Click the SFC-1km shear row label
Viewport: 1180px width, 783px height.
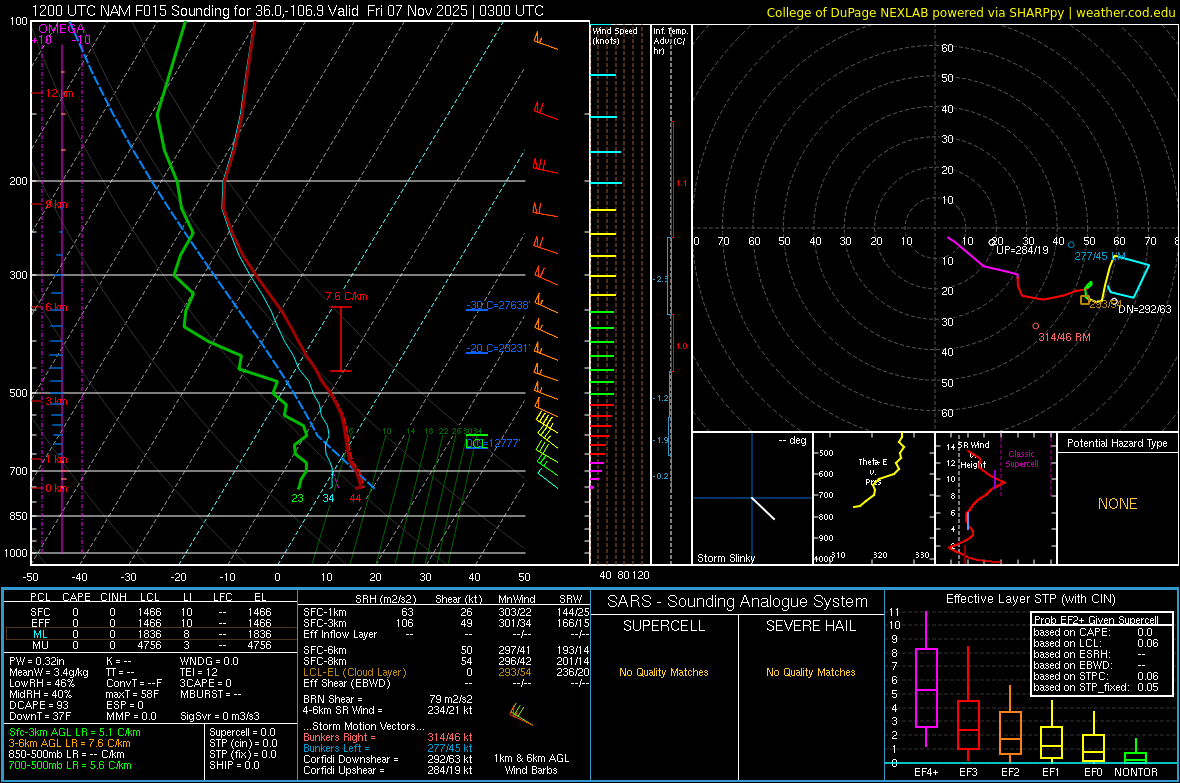[x=324, y=613]
